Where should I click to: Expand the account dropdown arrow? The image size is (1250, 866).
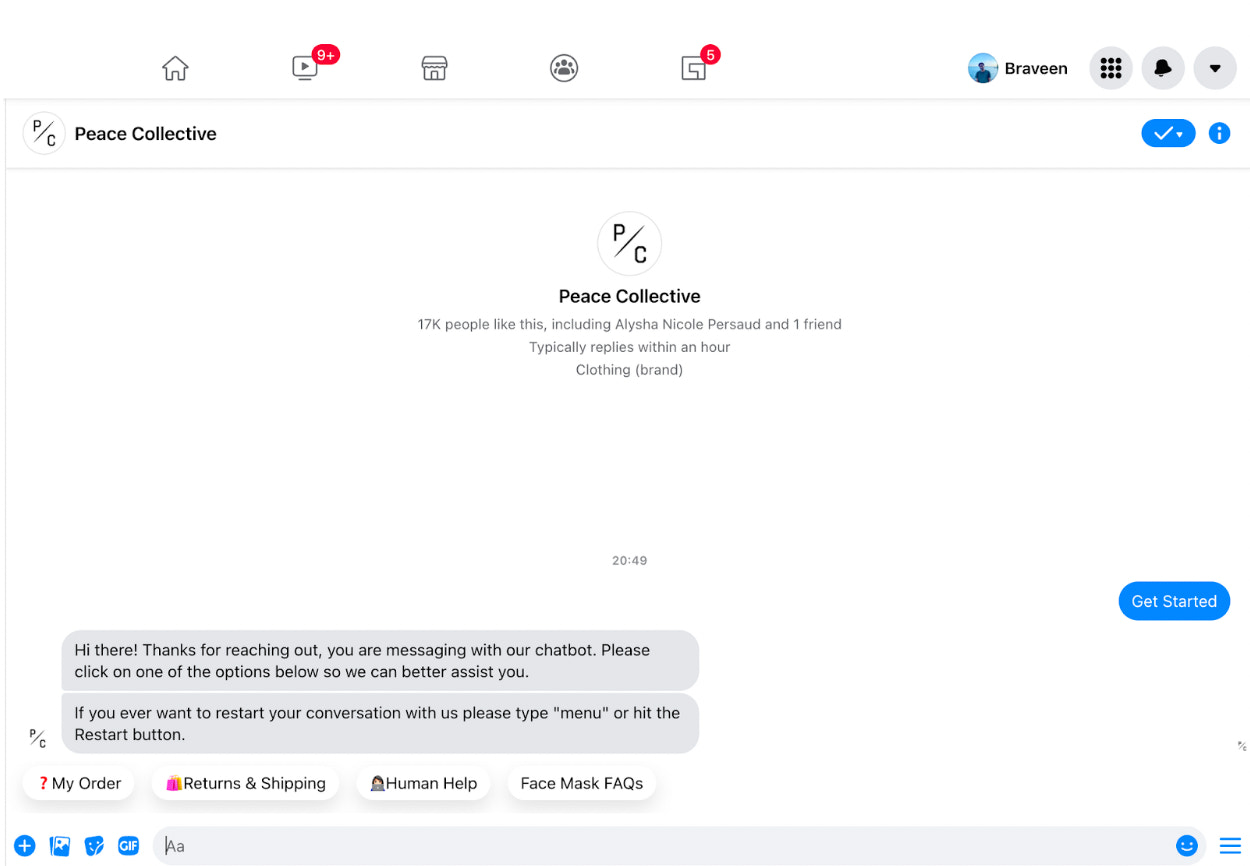coord(1215,68)
